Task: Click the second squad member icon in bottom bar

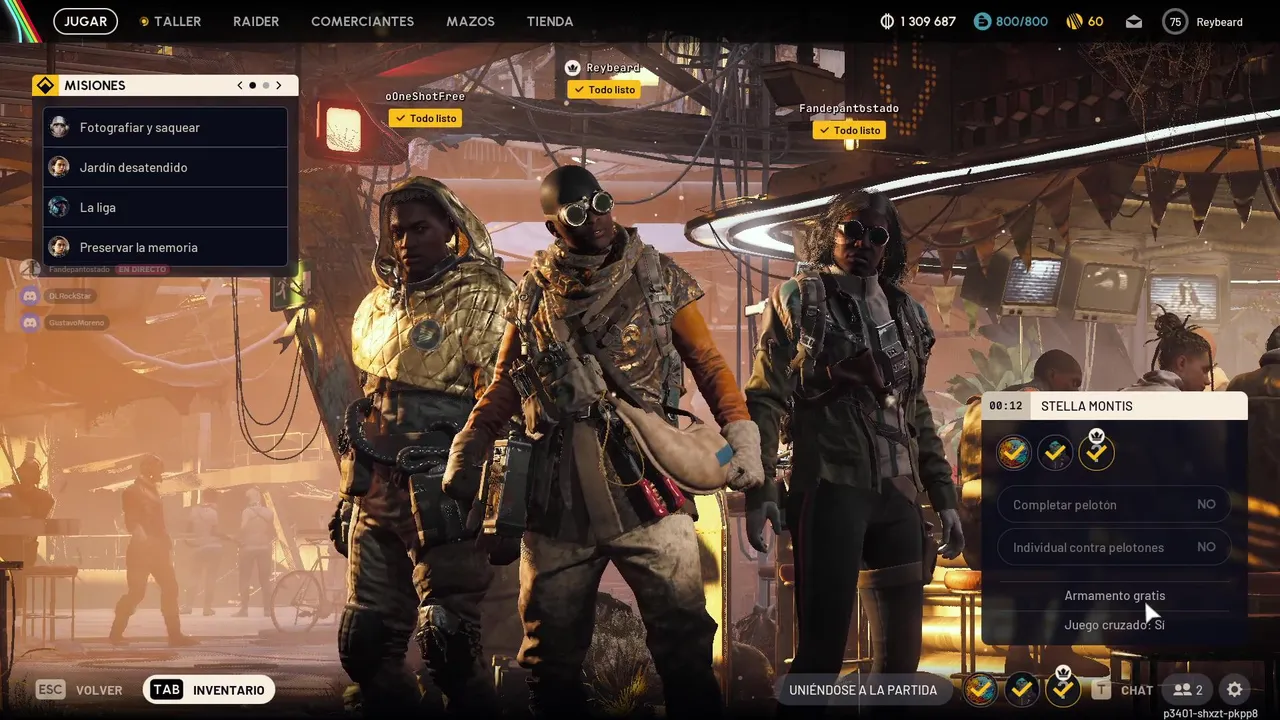Action: pos(1021,689)
